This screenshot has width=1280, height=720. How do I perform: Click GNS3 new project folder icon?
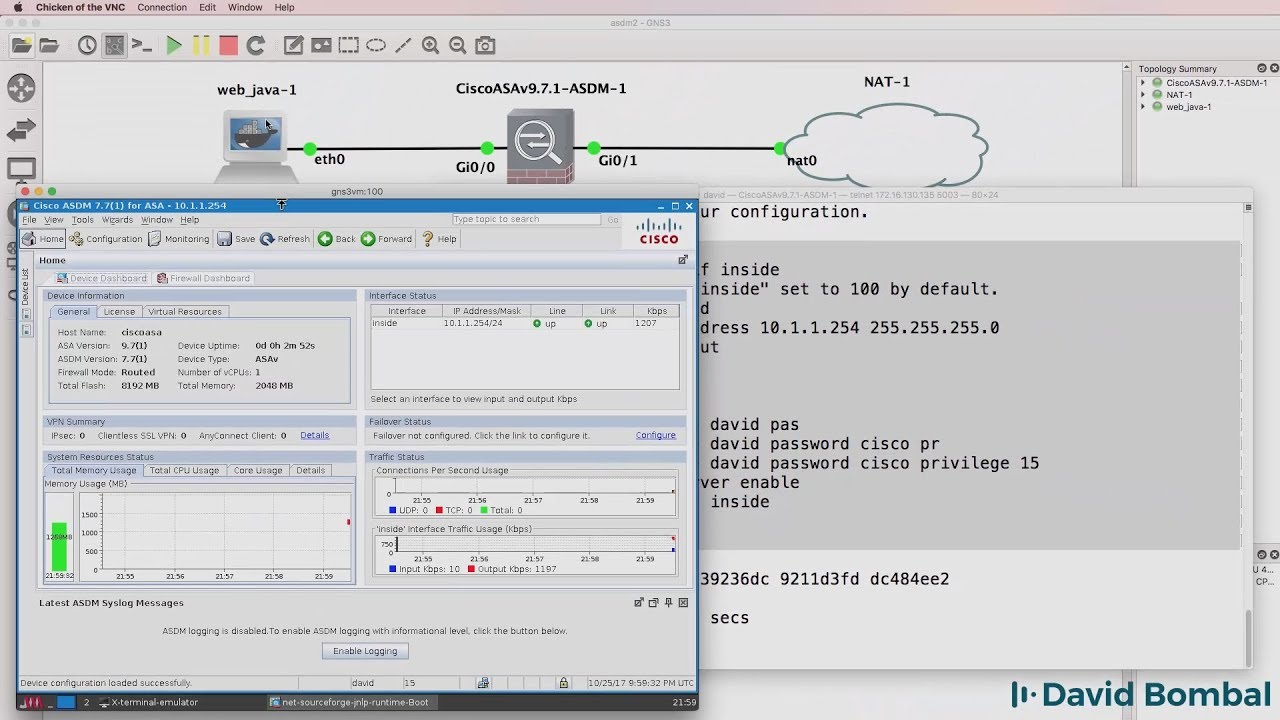[x=22, y=45]
